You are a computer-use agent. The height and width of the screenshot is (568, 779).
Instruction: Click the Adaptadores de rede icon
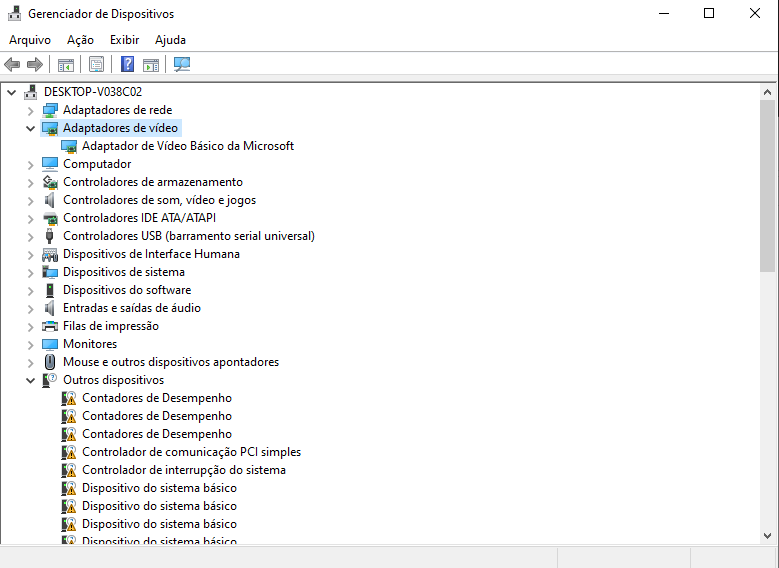[x=50, y=110]
